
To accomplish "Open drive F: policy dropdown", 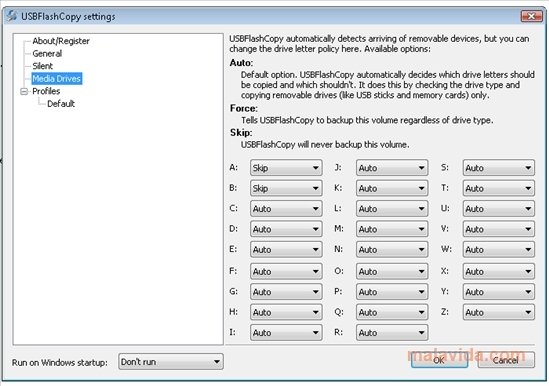I will click(286, 271).
